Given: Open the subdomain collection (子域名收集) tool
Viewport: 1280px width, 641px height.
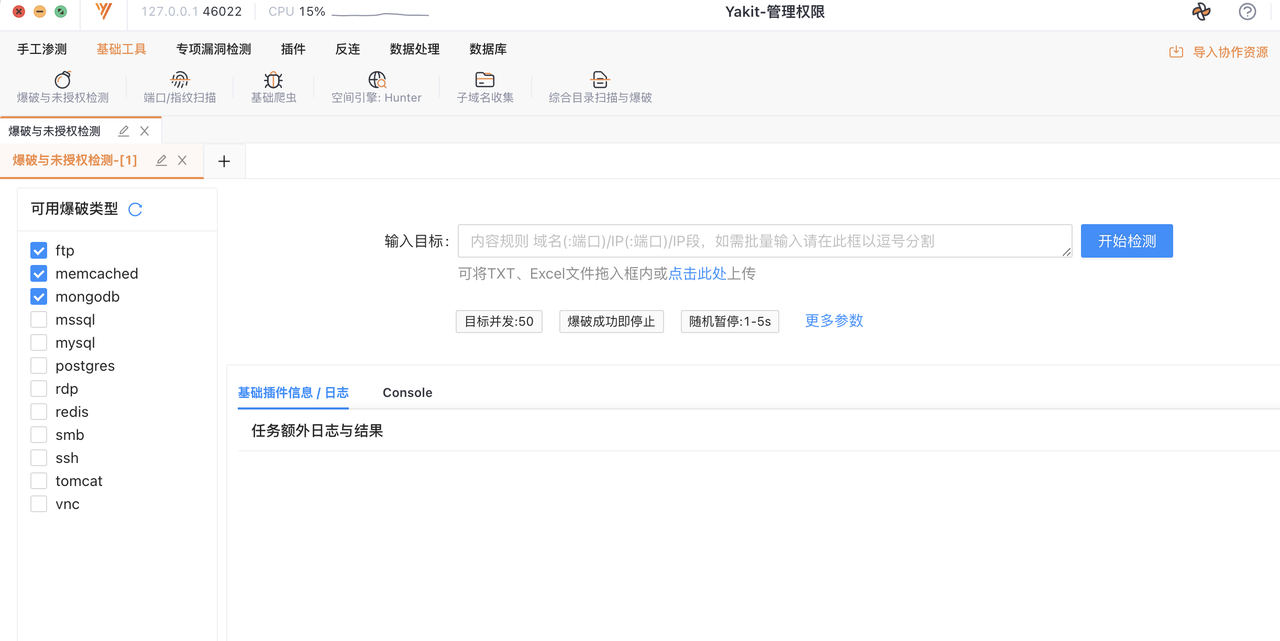Looking at the screenshot, I should 485,81.
